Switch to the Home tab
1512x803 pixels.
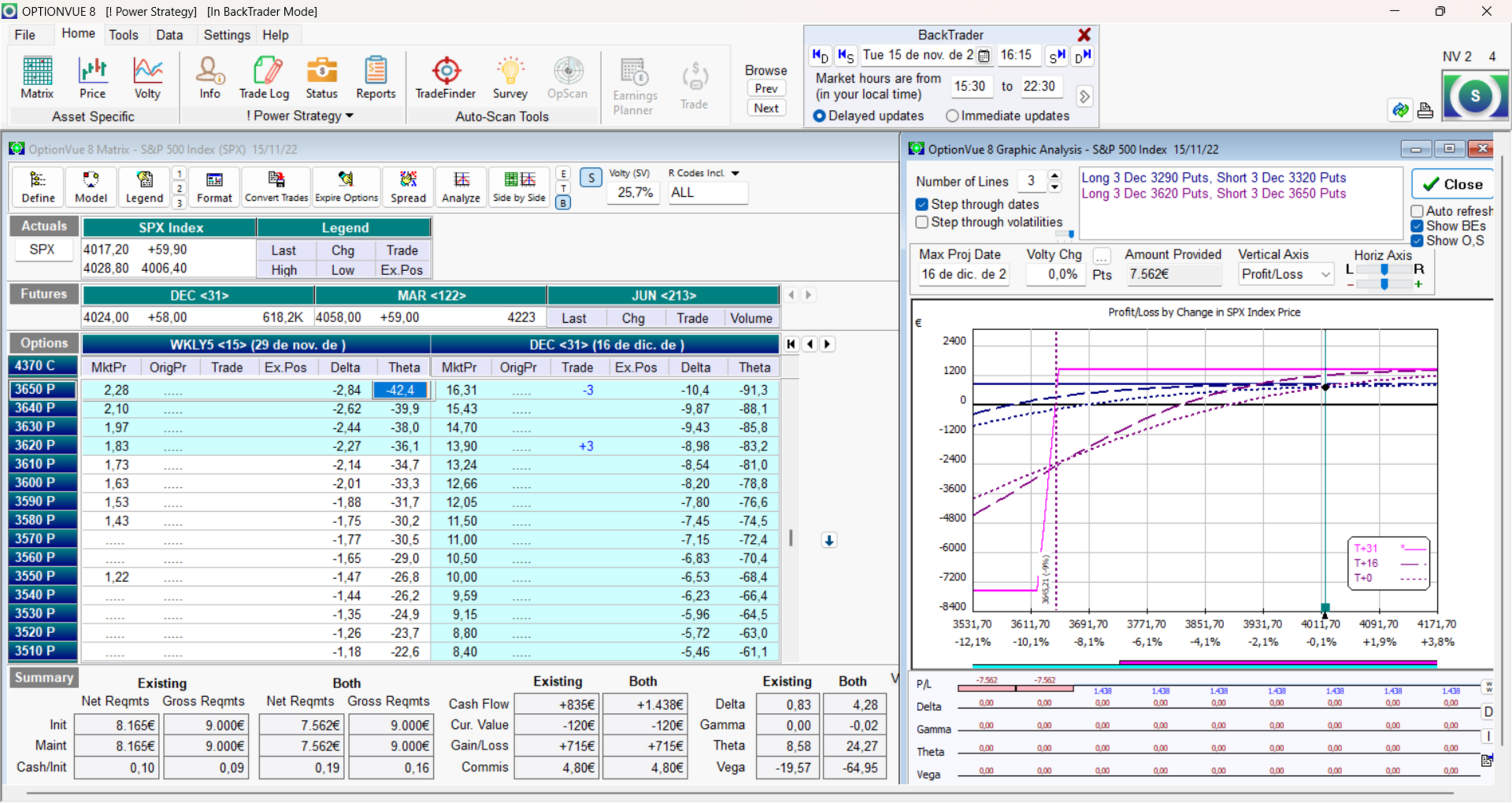[78, 33]
